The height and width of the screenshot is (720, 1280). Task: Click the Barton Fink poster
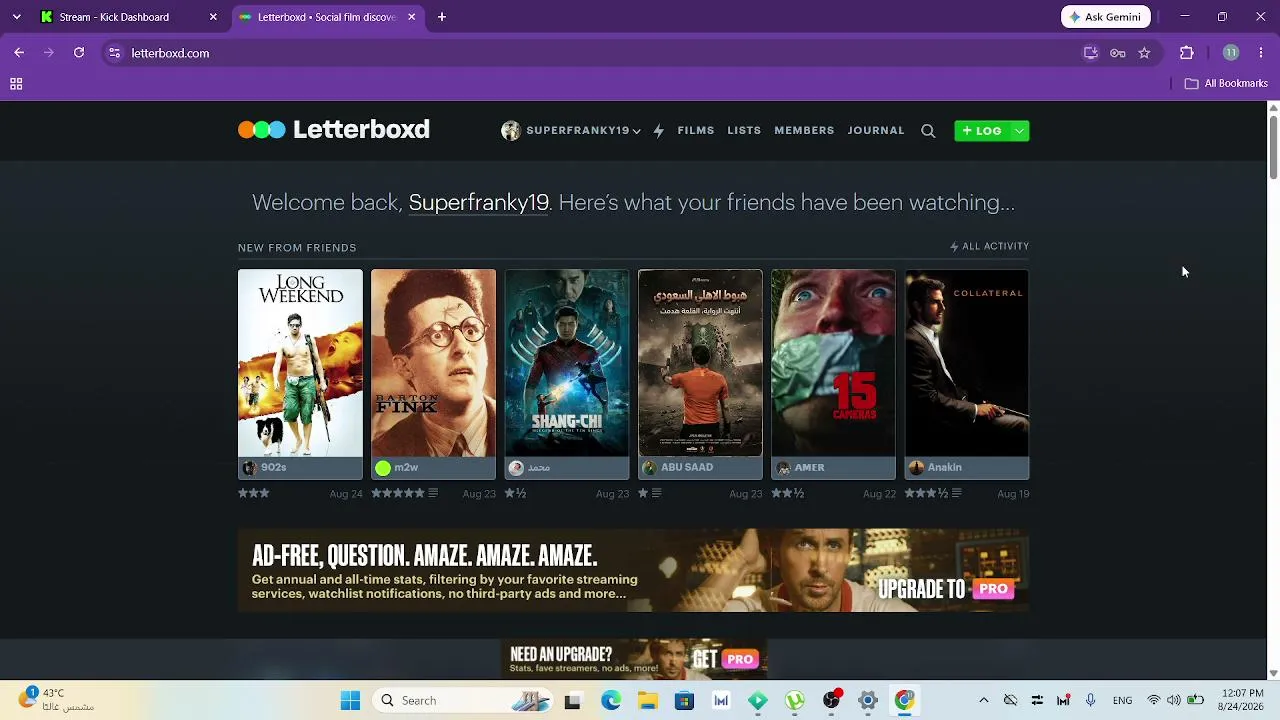(x=433, y=363)
